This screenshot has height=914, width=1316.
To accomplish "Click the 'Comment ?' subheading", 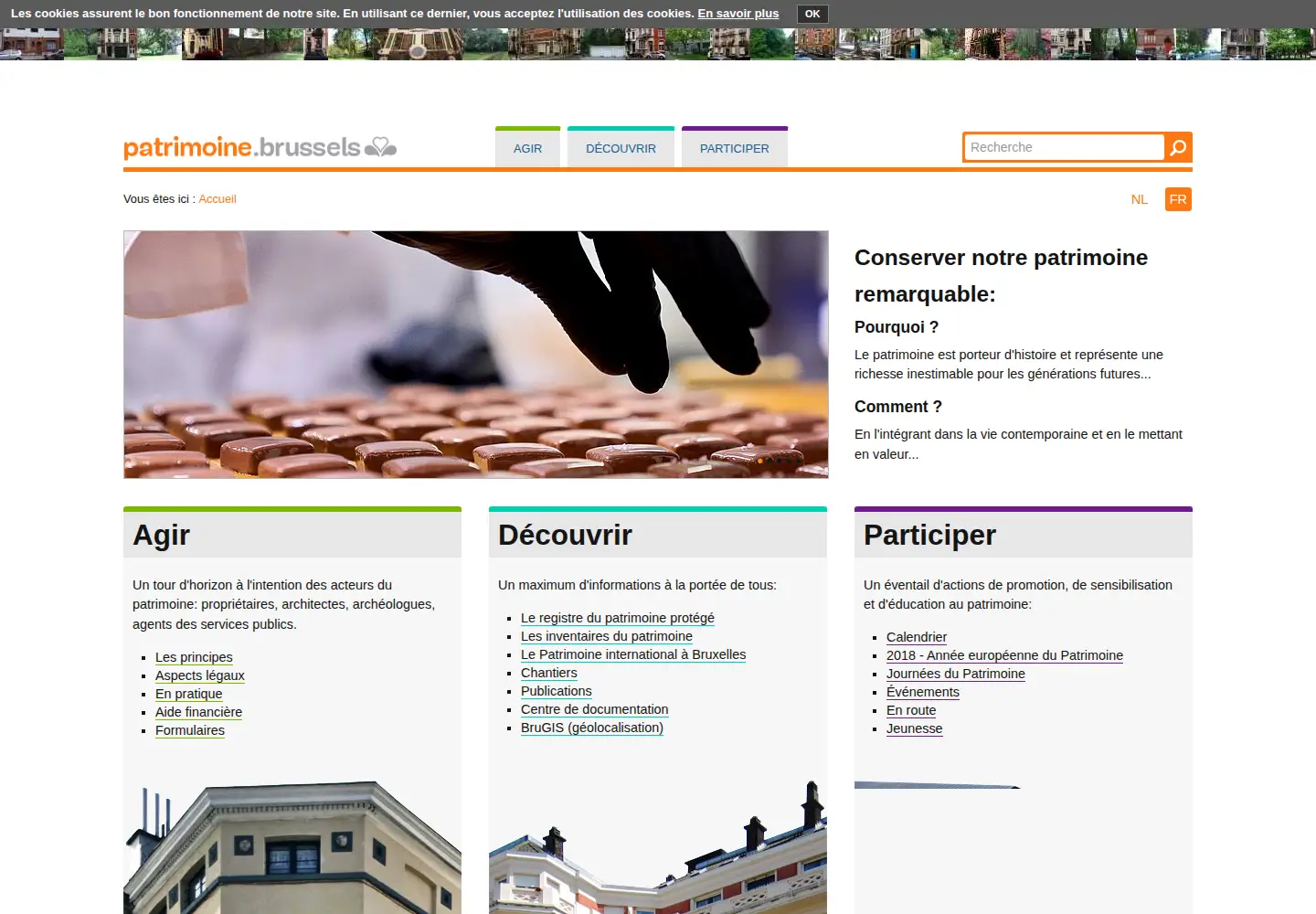I will pos(898,407).
